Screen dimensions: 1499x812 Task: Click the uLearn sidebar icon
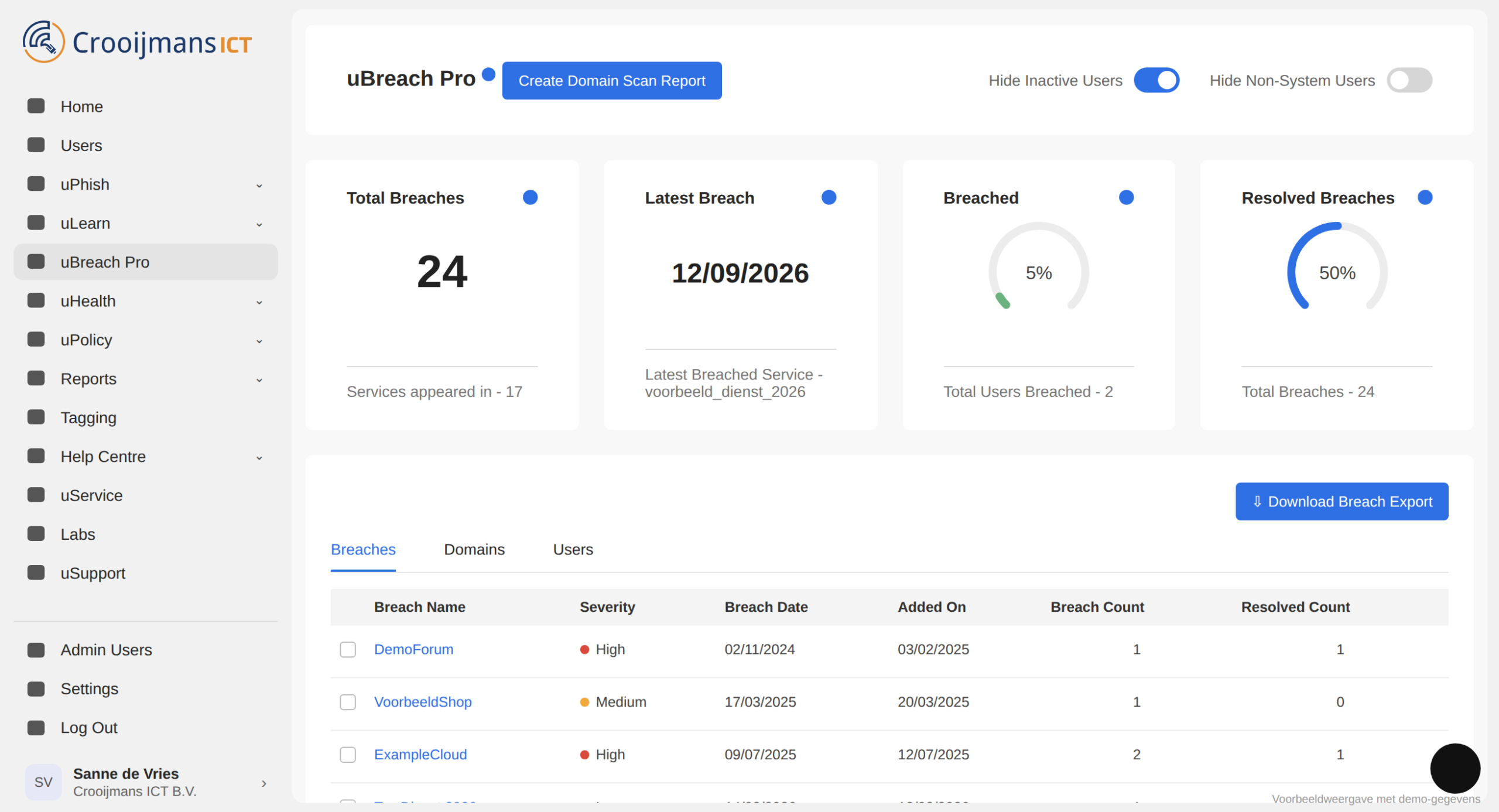(x=36, y=222)
